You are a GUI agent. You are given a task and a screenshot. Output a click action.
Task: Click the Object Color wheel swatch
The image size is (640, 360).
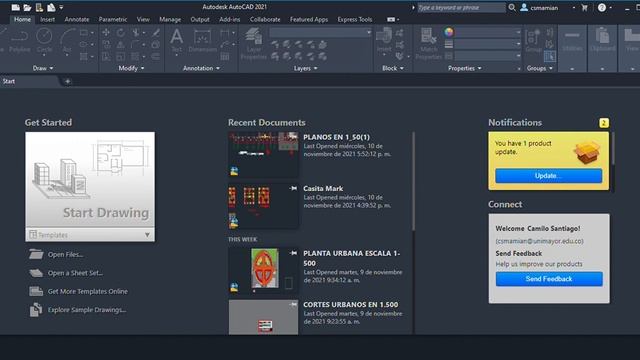coord(449,32)
